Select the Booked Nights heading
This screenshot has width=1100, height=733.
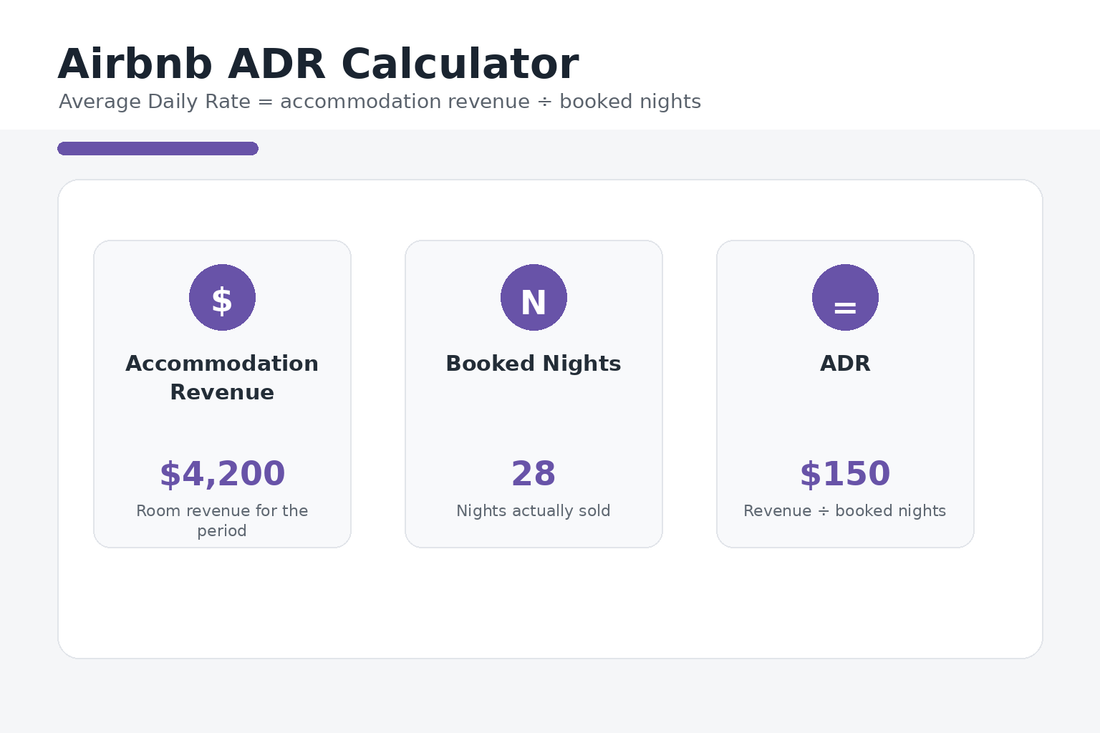[534, 363]
